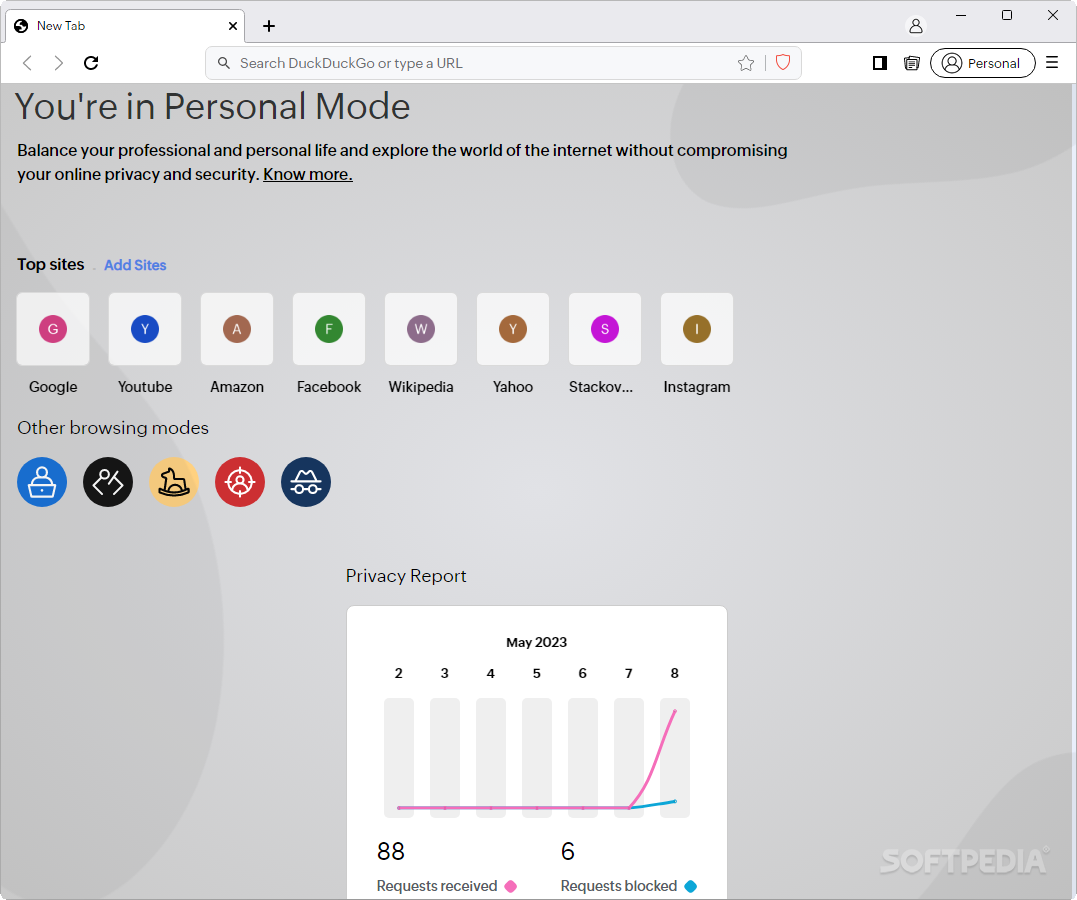Click the pink Requests received legend dot

tap(510, 886)
